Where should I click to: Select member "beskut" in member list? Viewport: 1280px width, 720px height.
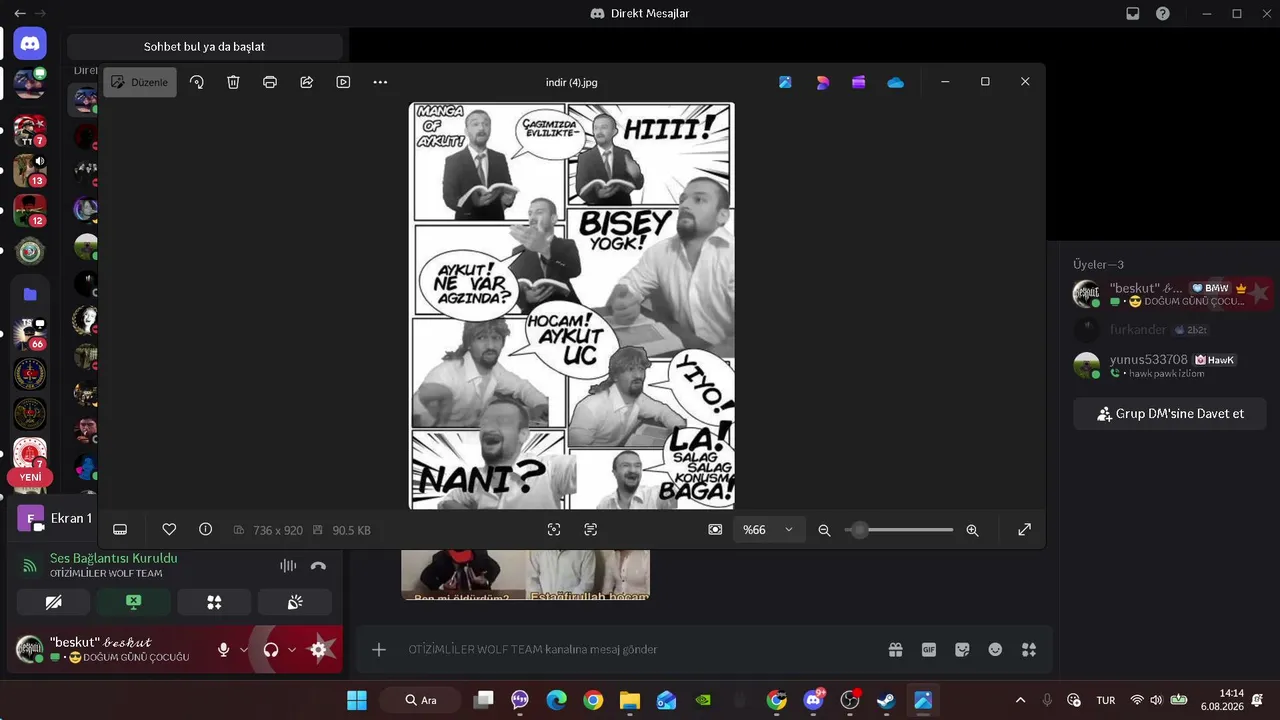click(1171, 294)
